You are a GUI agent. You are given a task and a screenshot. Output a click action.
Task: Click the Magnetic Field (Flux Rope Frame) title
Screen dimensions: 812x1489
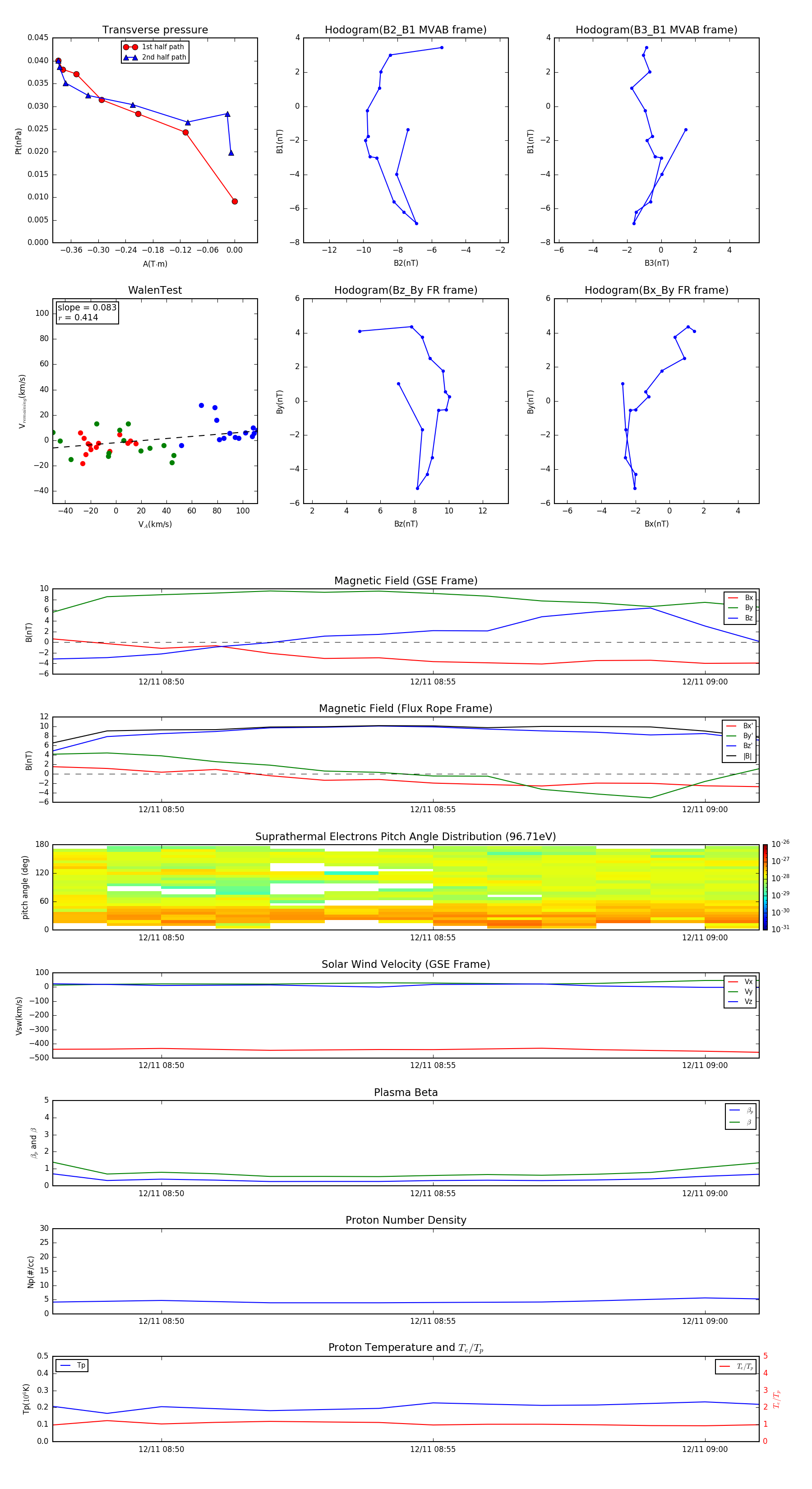406,709
